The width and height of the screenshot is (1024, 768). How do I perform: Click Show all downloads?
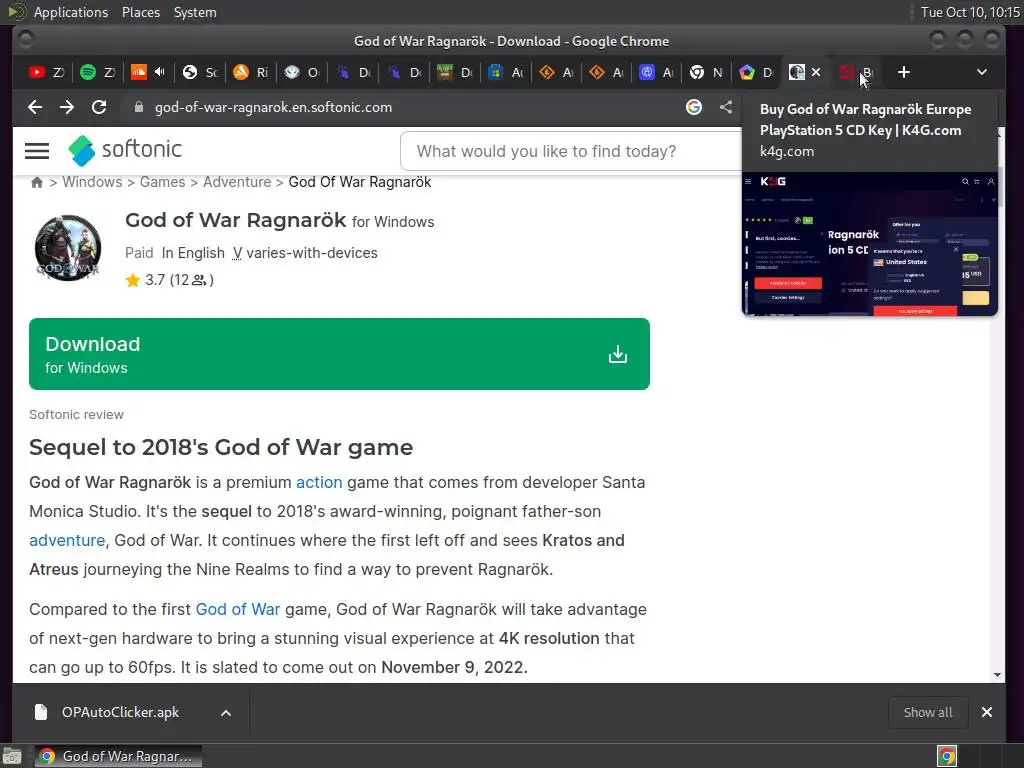tap(927, 712)
